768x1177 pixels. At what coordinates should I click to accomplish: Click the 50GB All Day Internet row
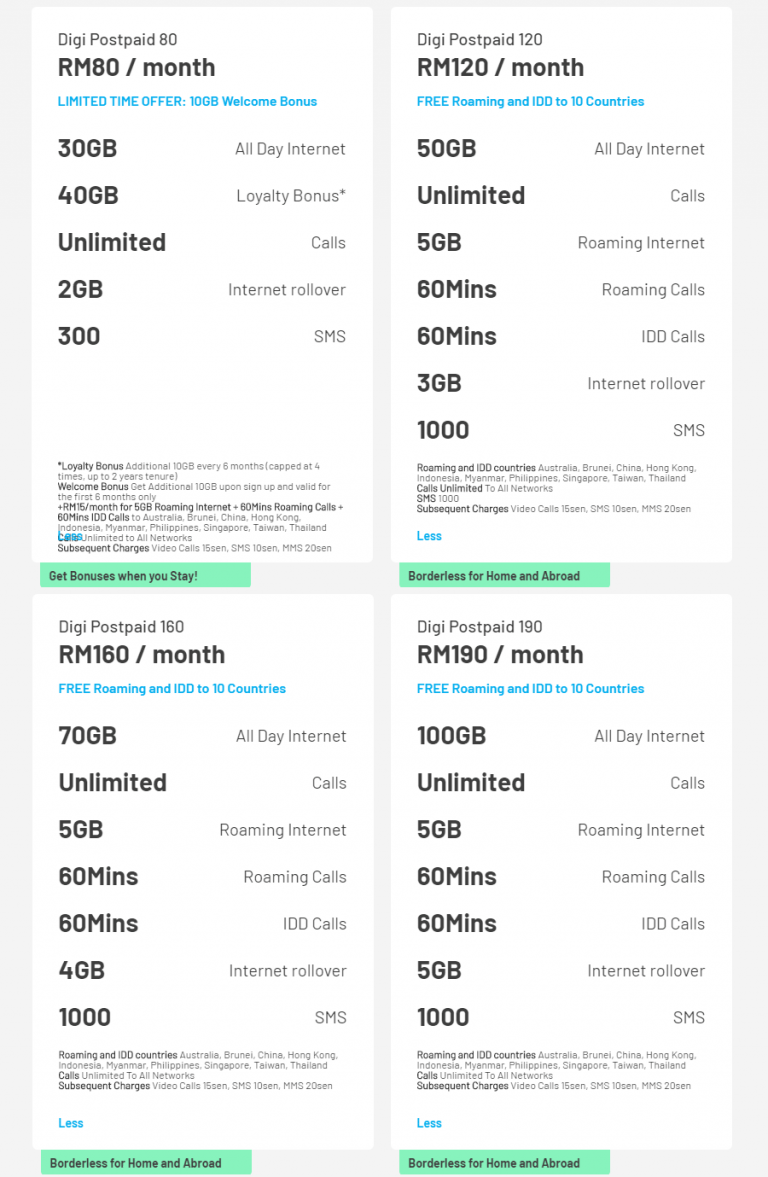[560, 148]
